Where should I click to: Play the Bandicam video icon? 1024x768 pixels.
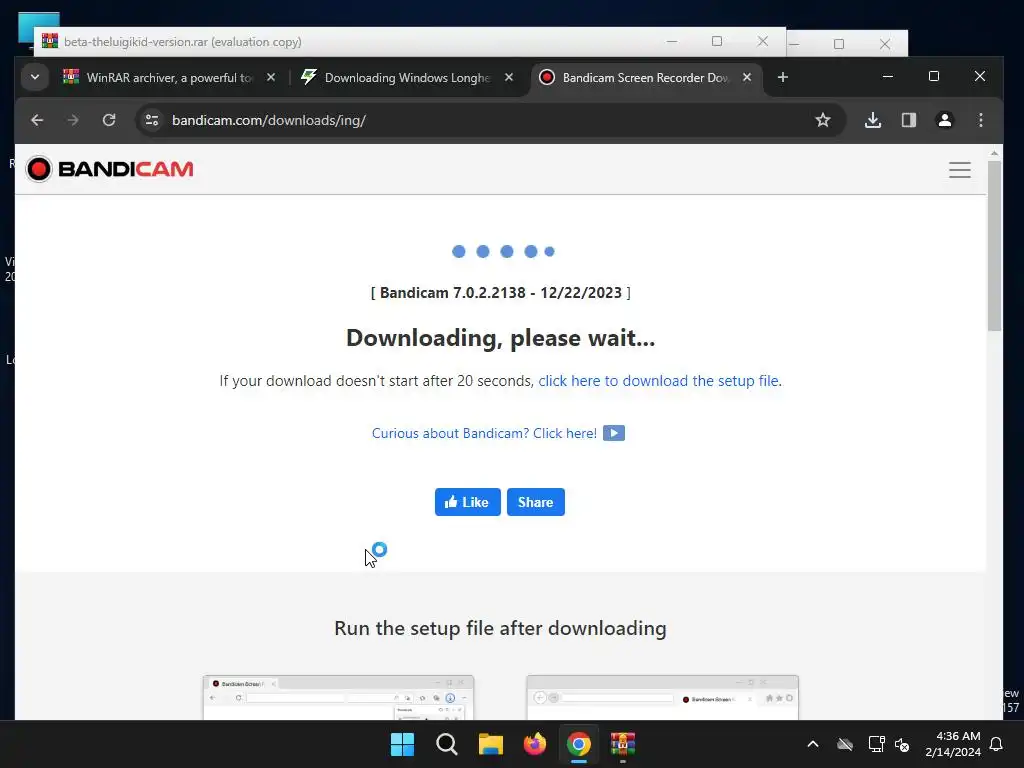(x=614, y=433)
